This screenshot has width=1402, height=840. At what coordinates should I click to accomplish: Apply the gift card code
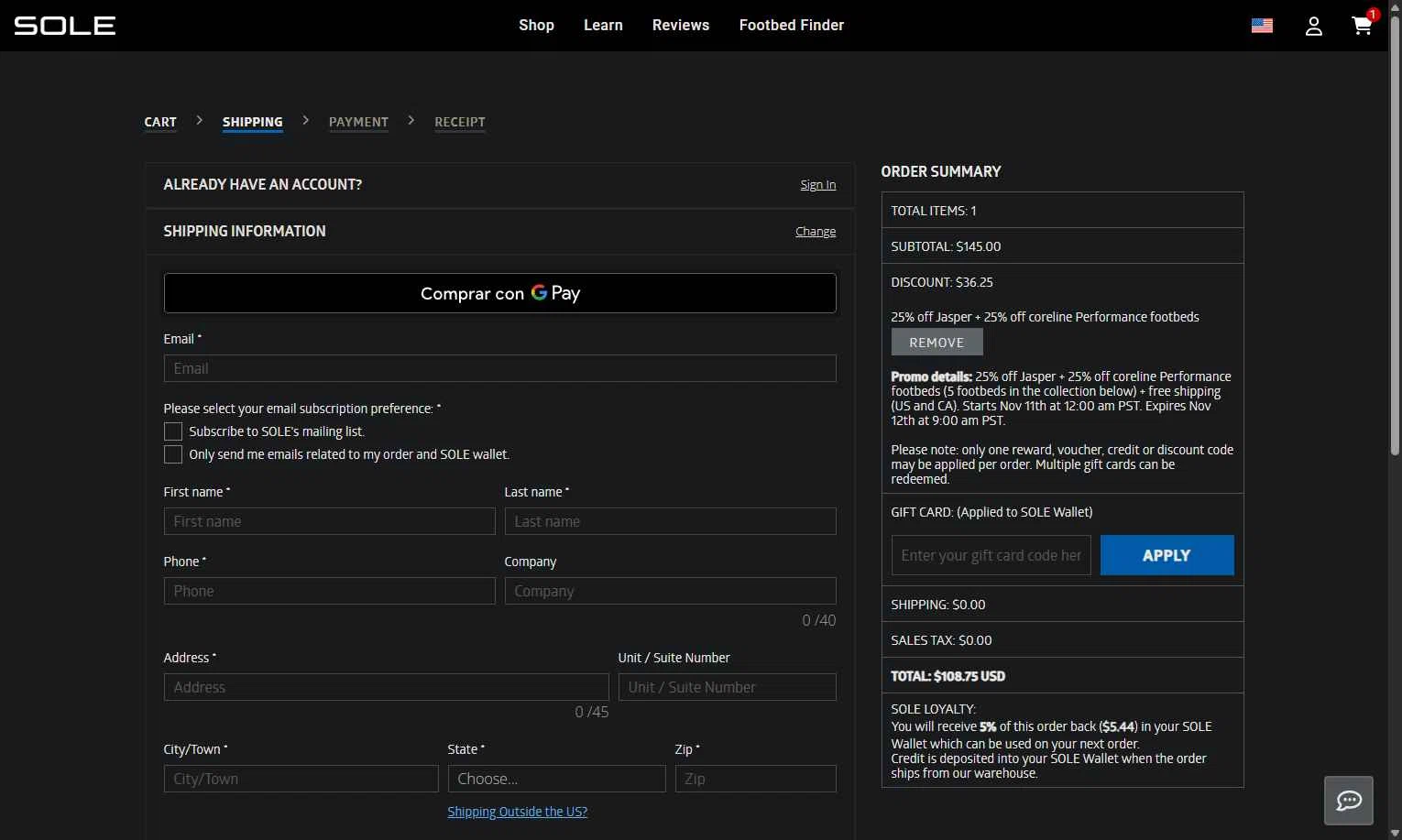click(x=1167, y=555)
